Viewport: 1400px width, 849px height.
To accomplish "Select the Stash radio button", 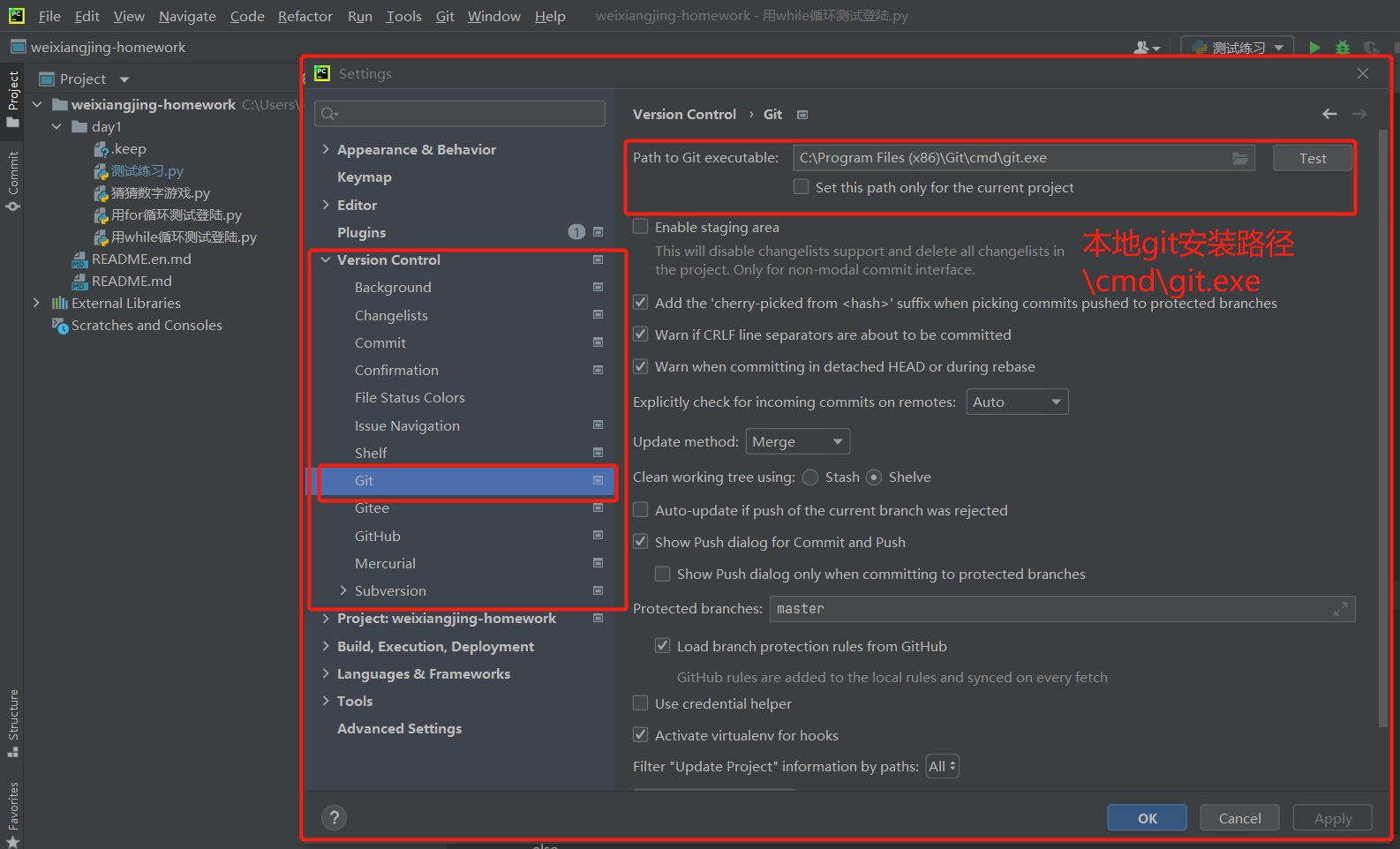I will pyautogui.click(x=810, y=477).
